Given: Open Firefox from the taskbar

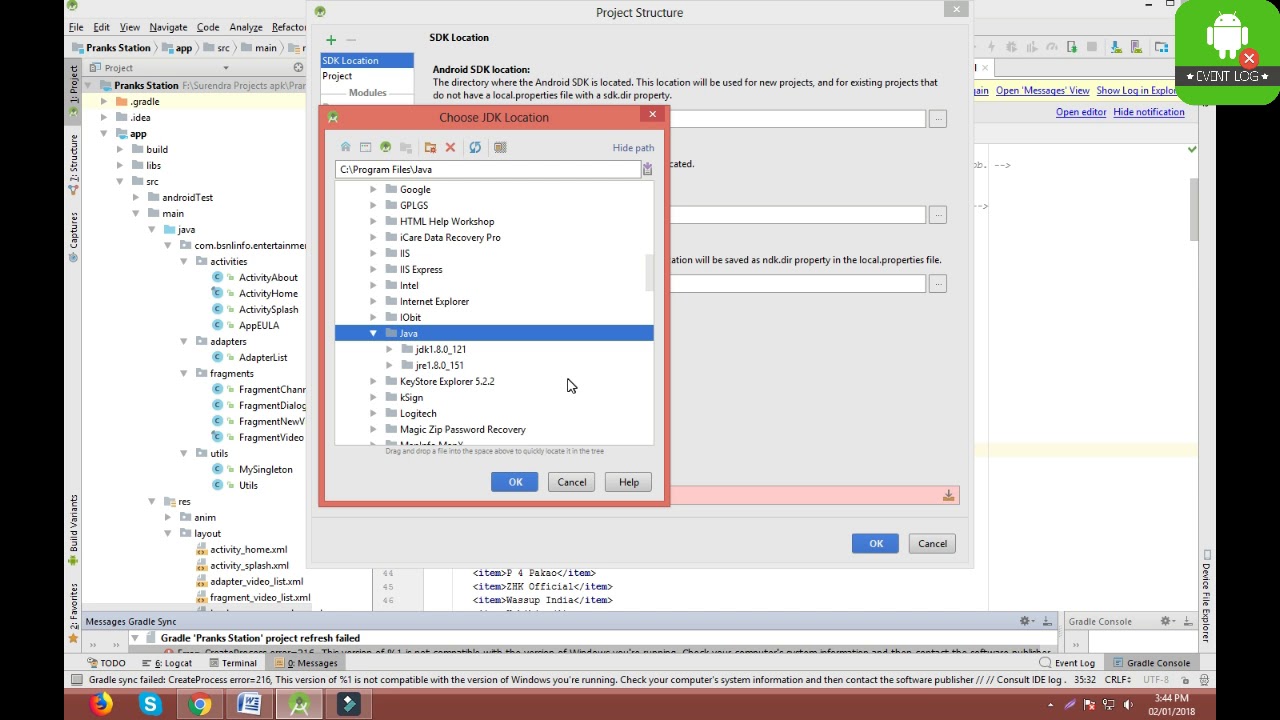Looking at the screenshot, I should (x=101, y=704).
